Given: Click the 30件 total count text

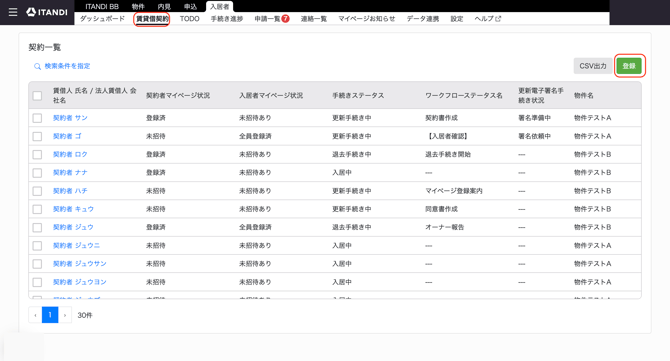Looking at the screenshot, I should [x=85, y=315].
